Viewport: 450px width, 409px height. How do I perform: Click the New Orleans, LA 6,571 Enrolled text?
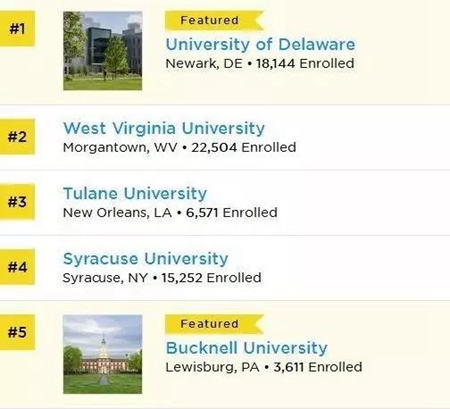click(170, 213)
